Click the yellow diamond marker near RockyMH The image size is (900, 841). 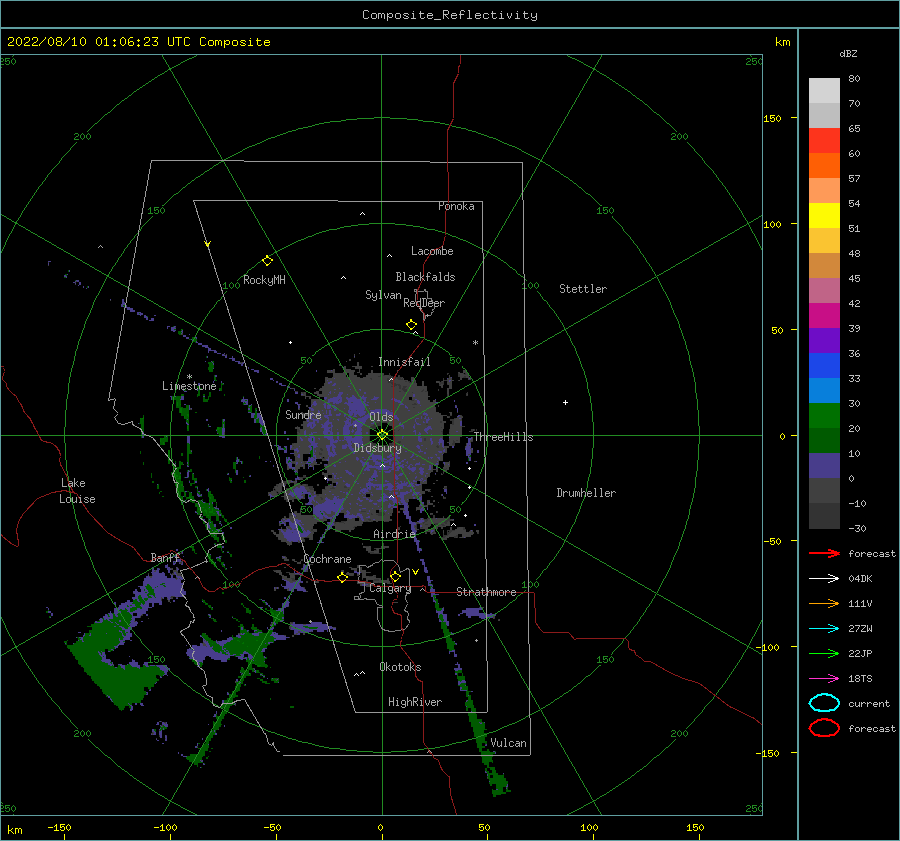click(267, 261)
